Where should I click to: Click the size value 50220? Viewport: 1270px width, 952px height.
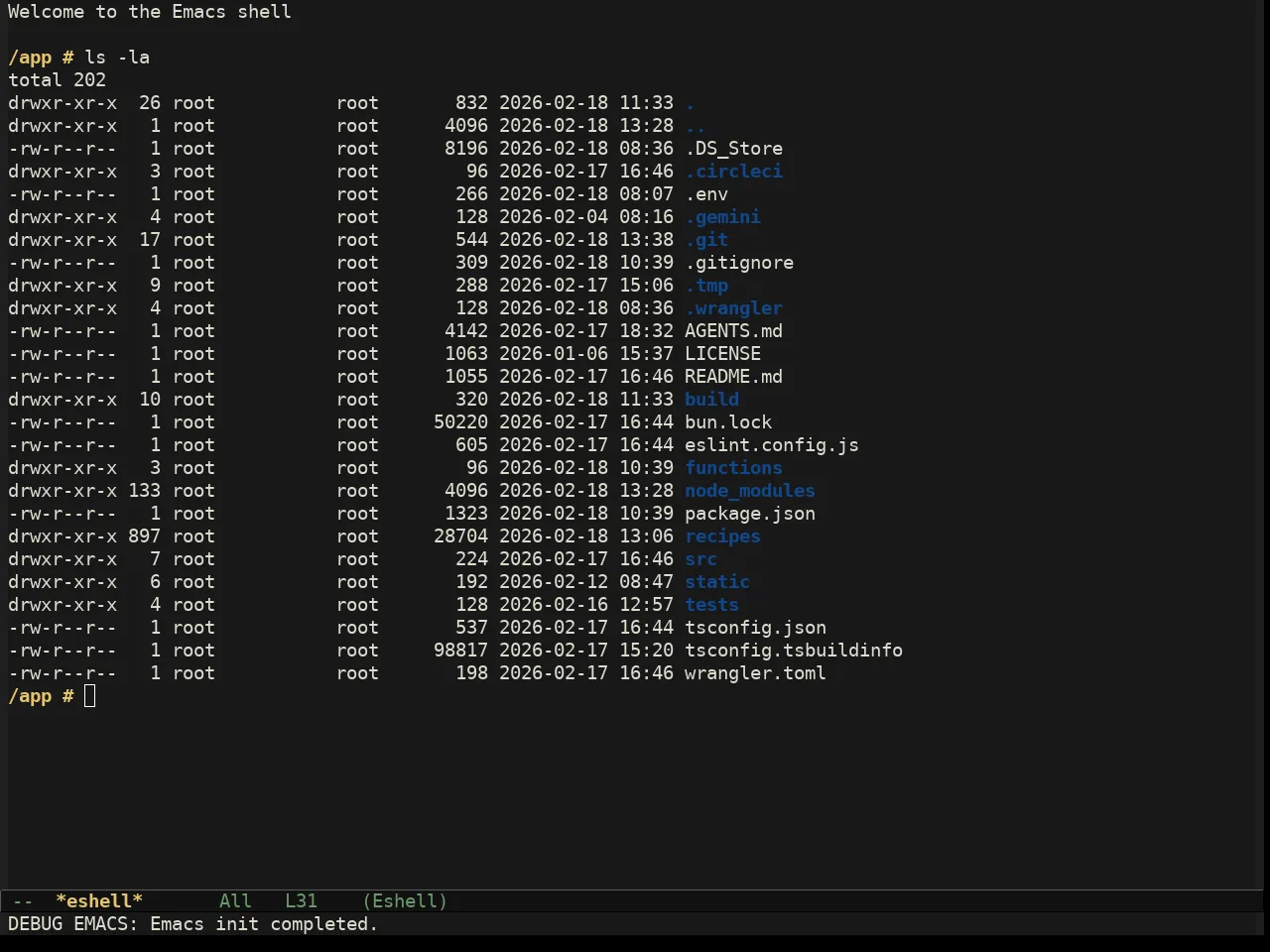pyautogui.click(x=460, y=421)
